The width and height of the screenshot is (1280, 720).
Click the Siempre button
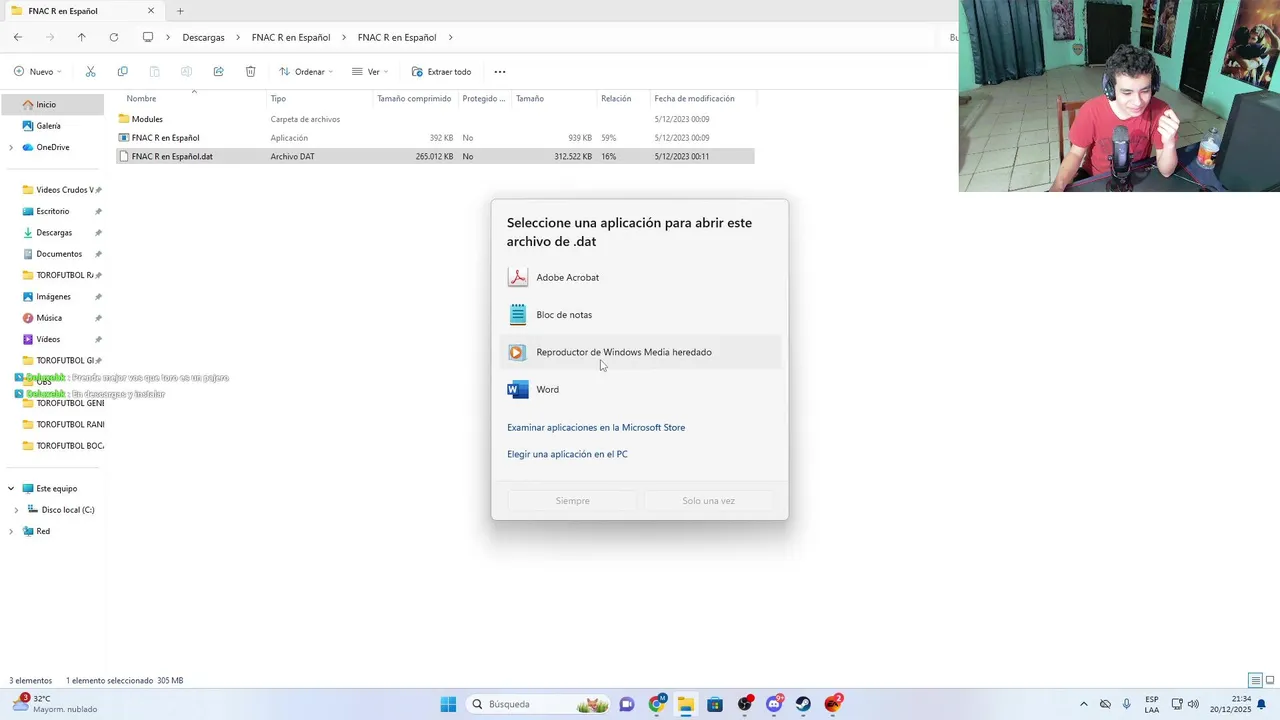pos(573,501)
